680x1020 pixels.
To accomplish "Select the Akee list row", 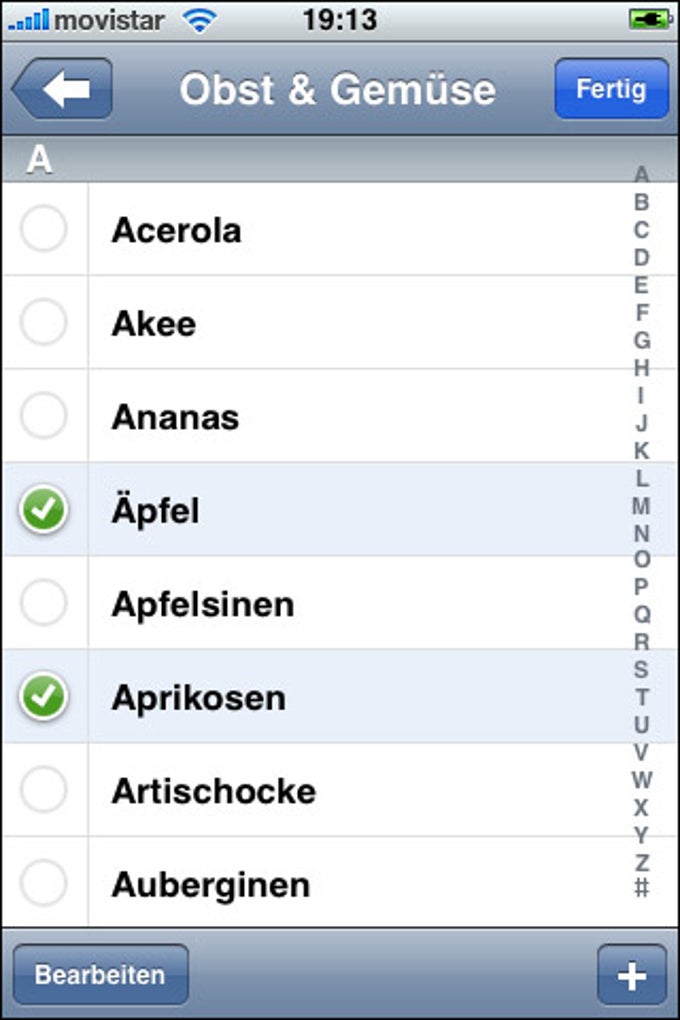I will (x=338, y=323).
